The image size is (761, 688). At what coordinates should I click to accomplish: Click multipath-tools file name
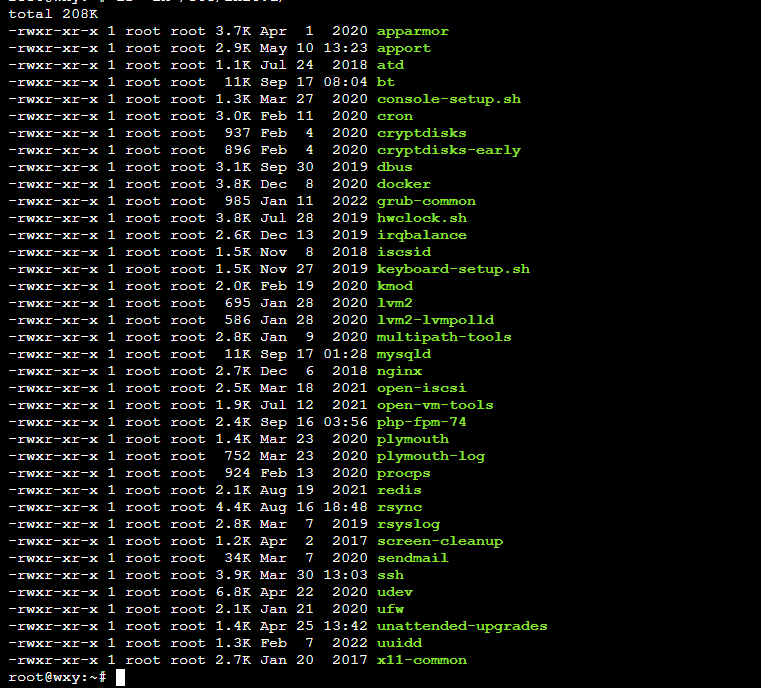click(x=444, y=337)
